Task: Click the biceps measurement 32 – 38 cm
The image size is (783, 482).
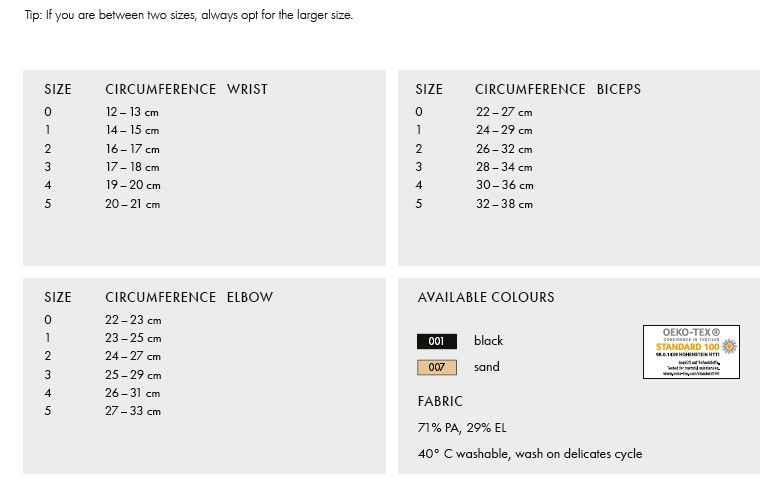Action: point(504,204)
